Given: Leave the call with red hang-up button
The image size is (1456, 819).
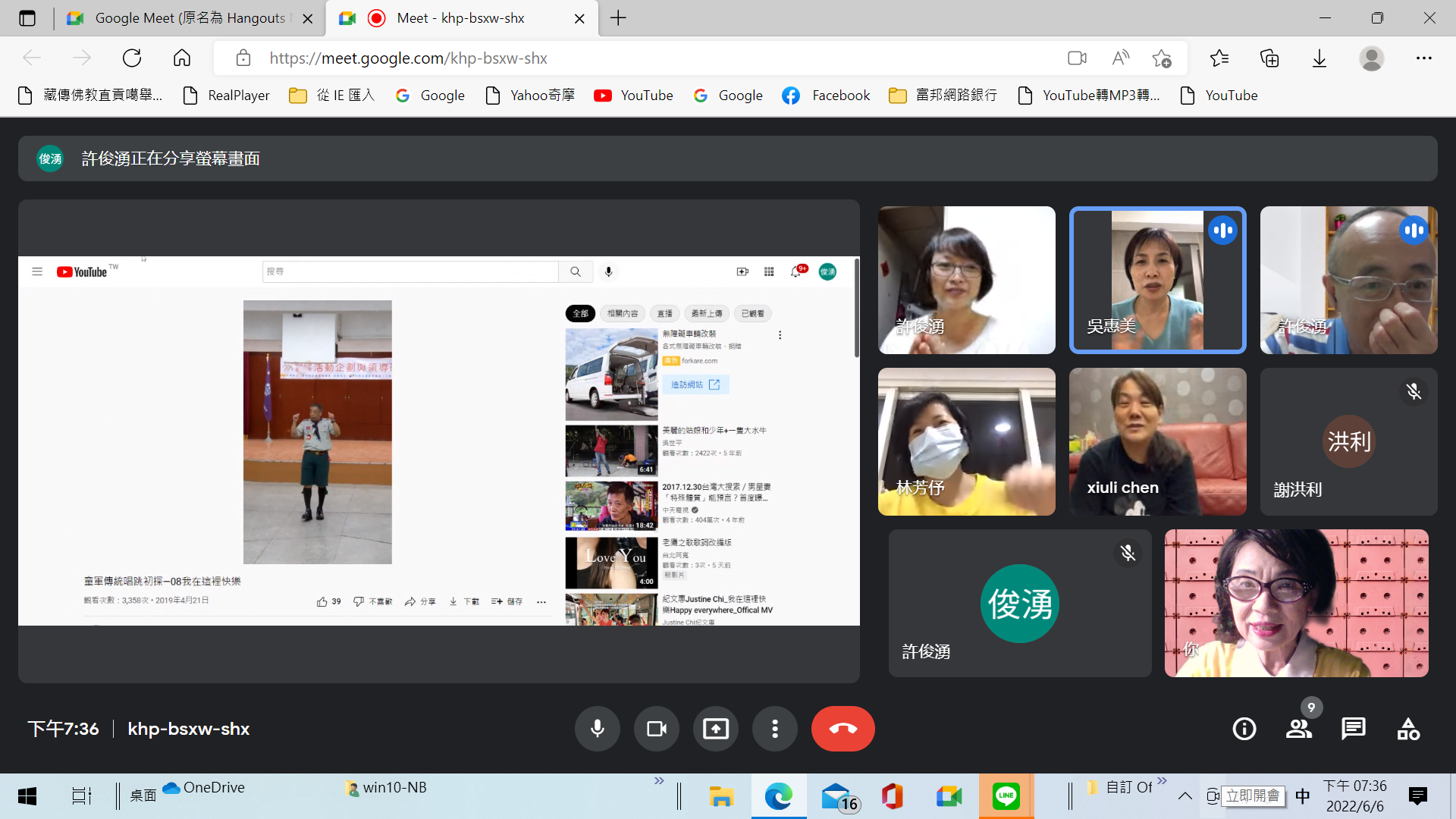Looking at the screenshot, I should (x=843, y=729).
